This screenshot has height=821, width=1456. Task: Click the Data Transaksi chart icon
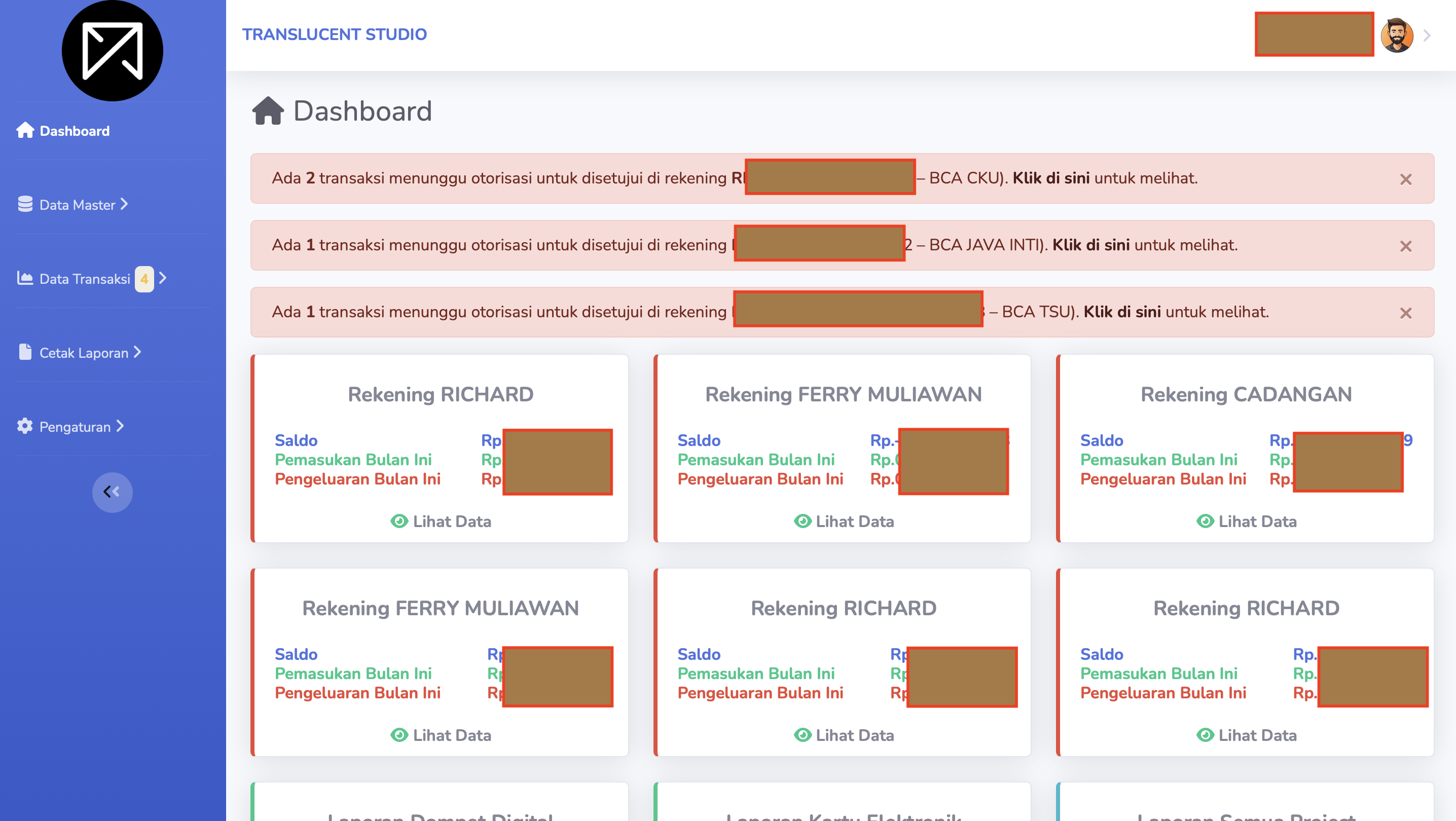(25, 278)
